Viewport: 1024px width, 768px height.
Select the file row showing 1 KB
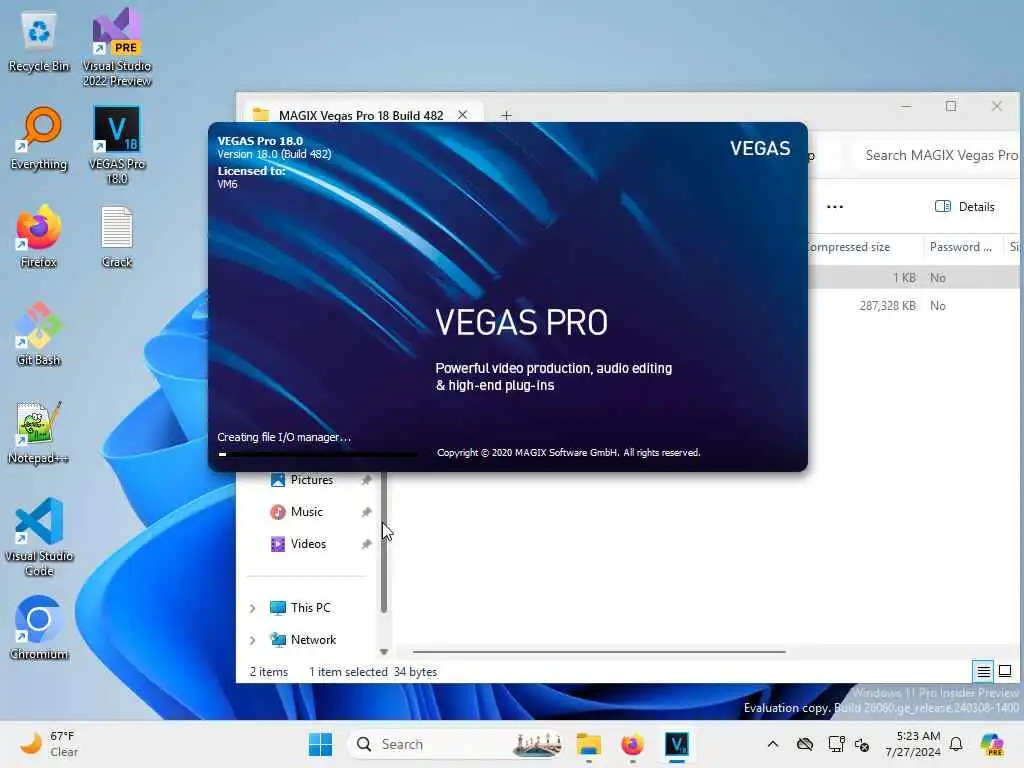(913, 278)
